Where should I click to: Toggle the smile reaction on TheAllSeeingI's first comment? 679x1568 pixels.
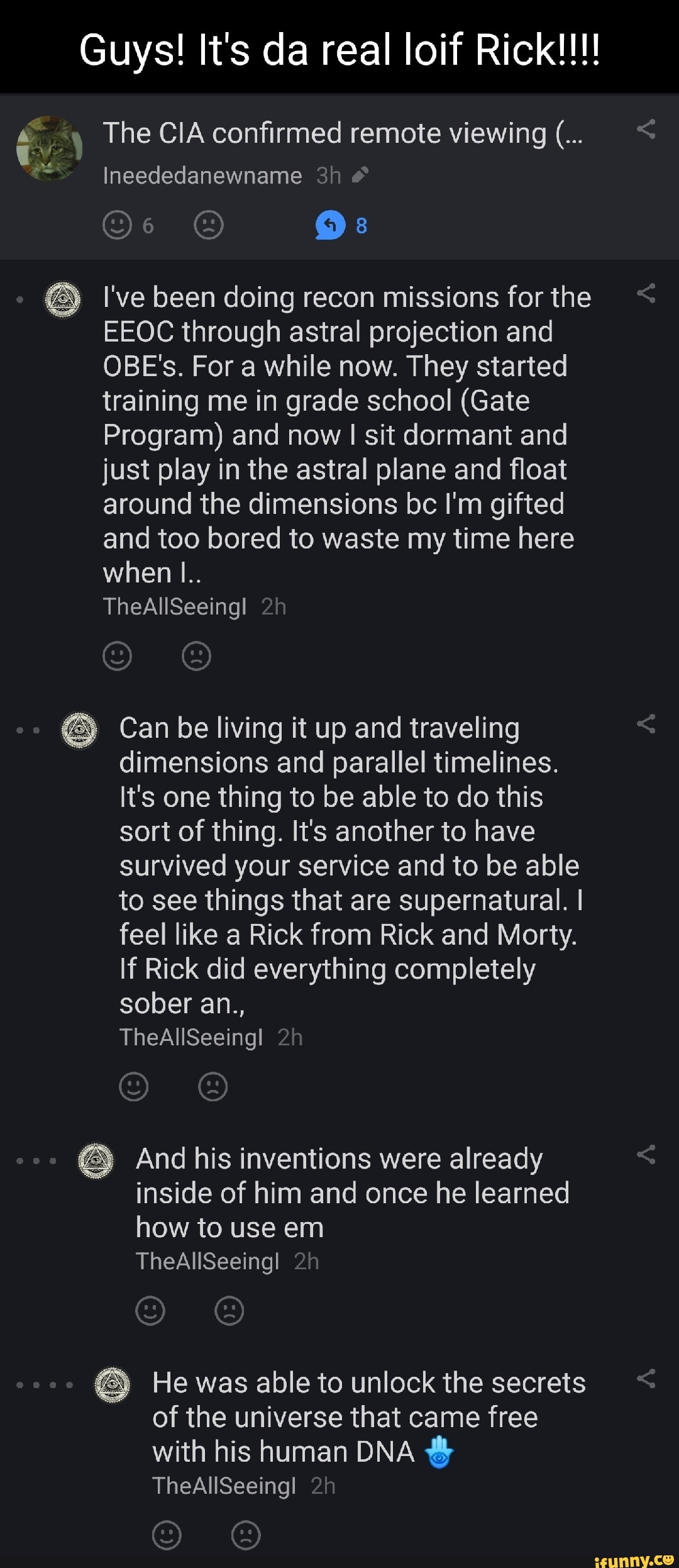click(x=118, y=656)
